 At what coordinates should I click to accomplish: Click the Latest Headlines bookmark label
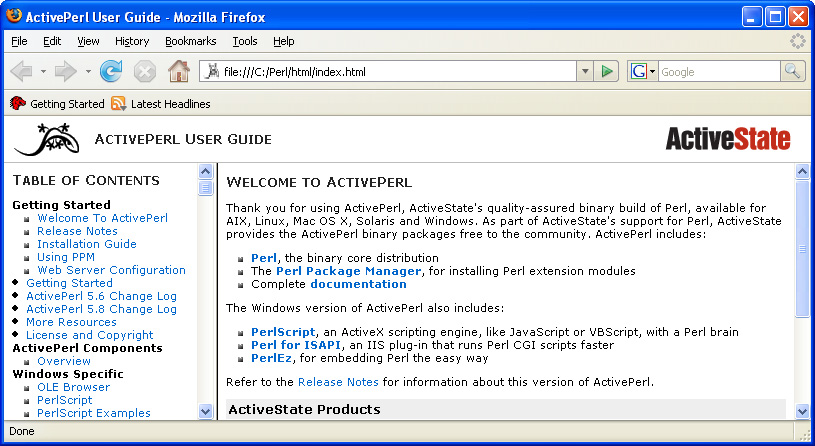tap(170, 104)
